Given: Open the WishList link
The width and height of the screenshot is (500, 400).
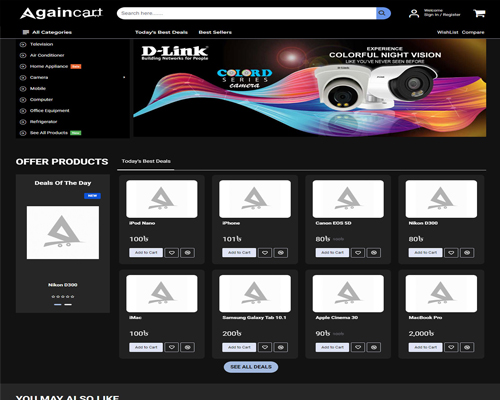Looking at the screenshot, I should [x=448, y=32].
